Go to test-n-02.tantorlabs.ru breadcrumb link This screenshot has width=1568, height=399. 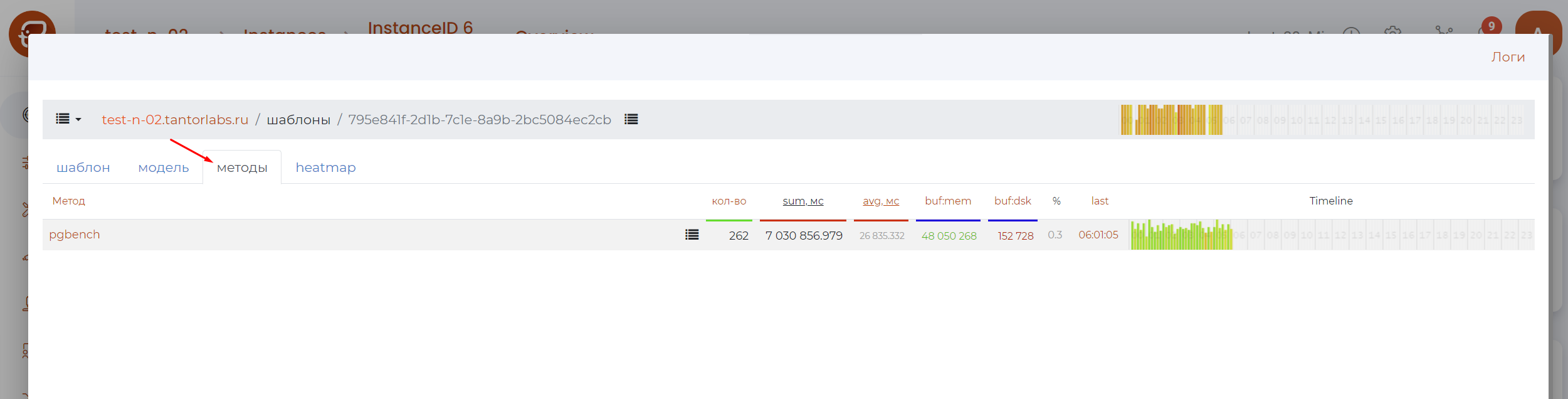pyautogui.click(x=175, y=120)
